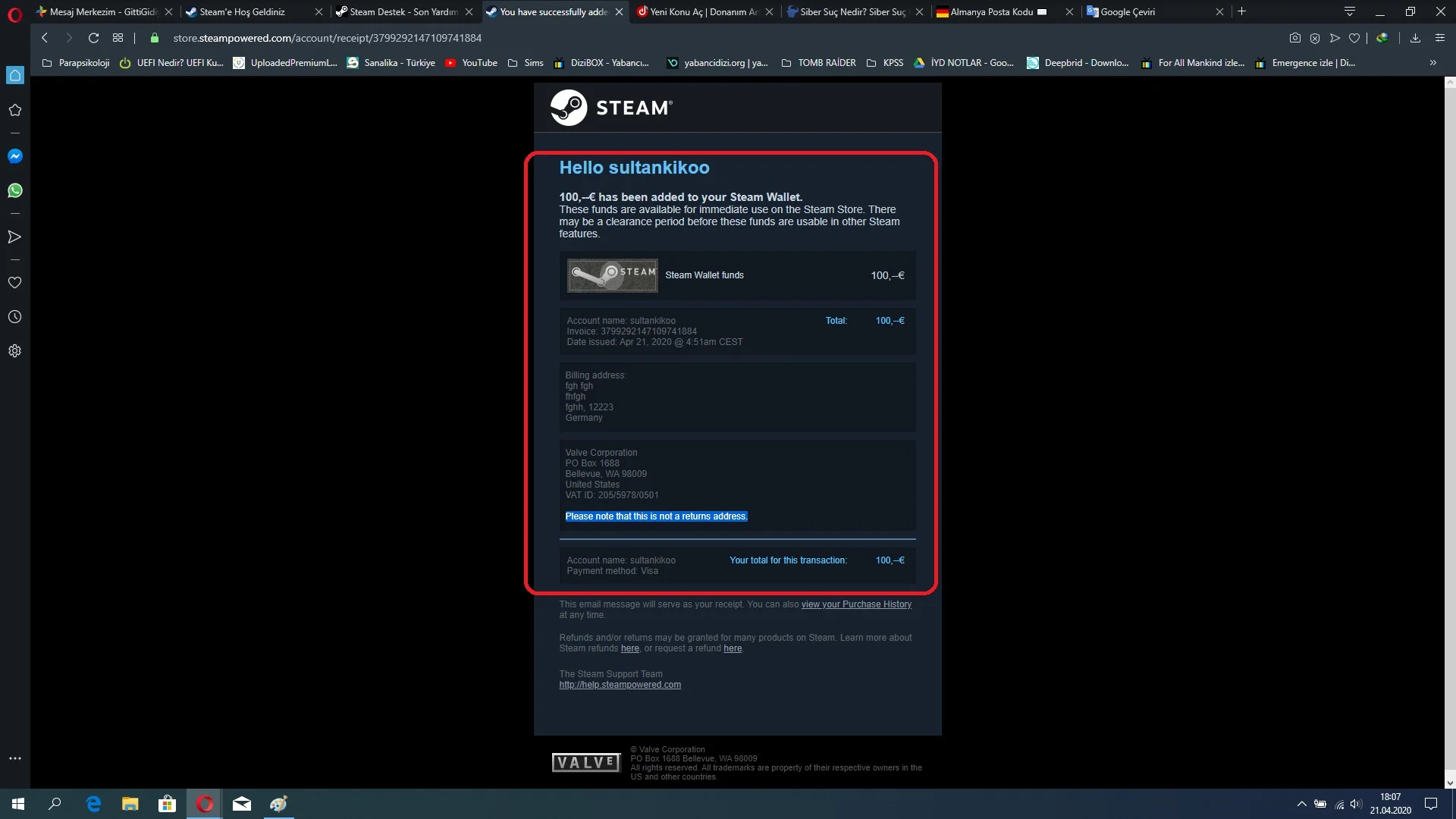Open Opera sidebar settings gear

pyautogui.click(x=14, y=351)
